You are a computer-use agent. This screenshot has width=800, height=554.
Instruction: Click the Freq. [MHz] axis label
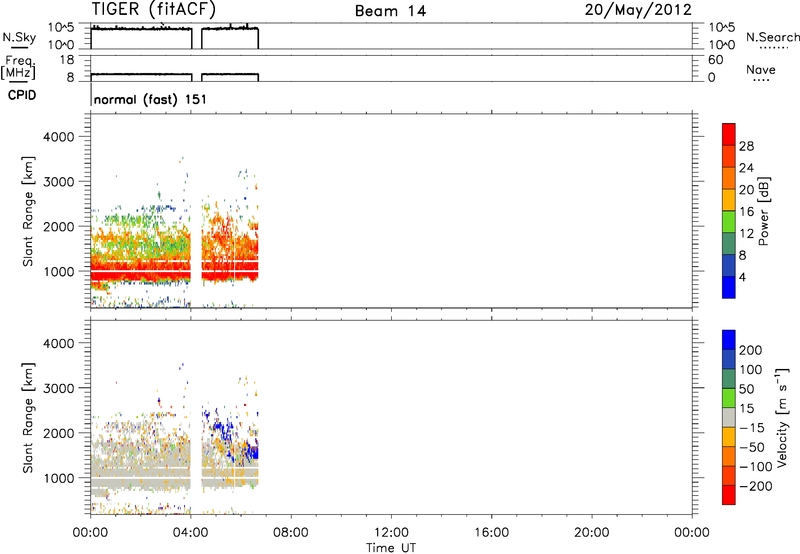pos(18,68)
